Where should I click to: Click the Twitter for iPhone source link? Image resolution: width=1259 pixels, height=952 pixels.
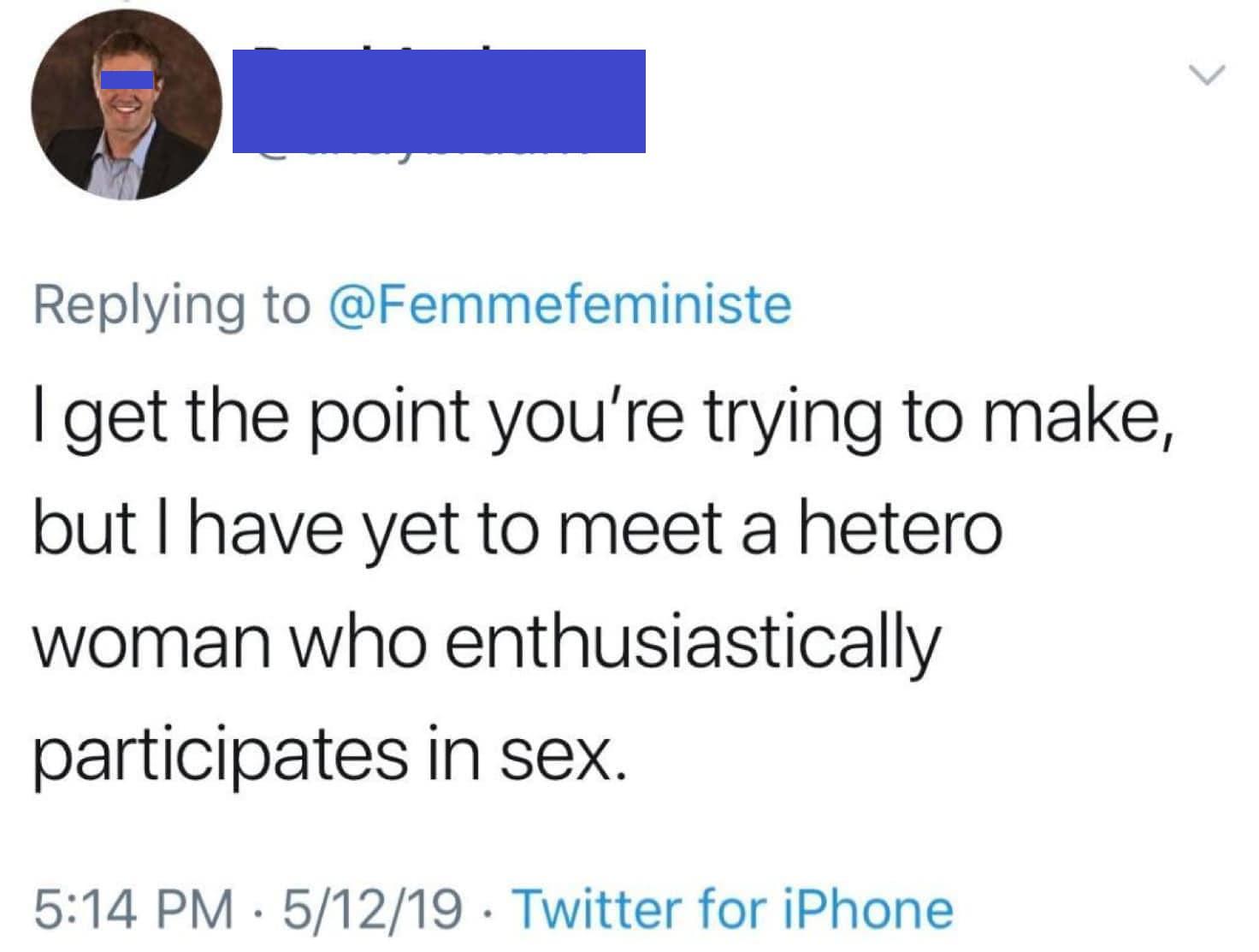(x=732, y=908)
